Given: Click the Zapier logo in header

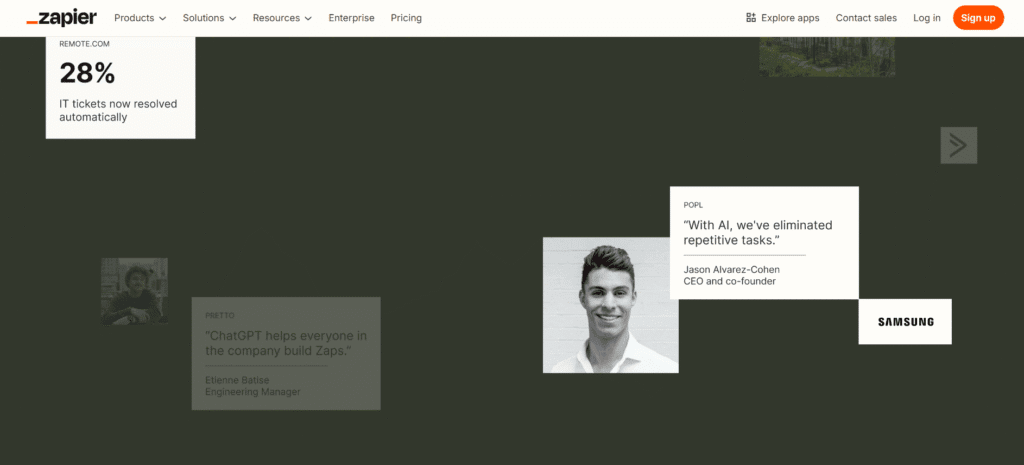Looking at the screenshot, I should (61, 18).
